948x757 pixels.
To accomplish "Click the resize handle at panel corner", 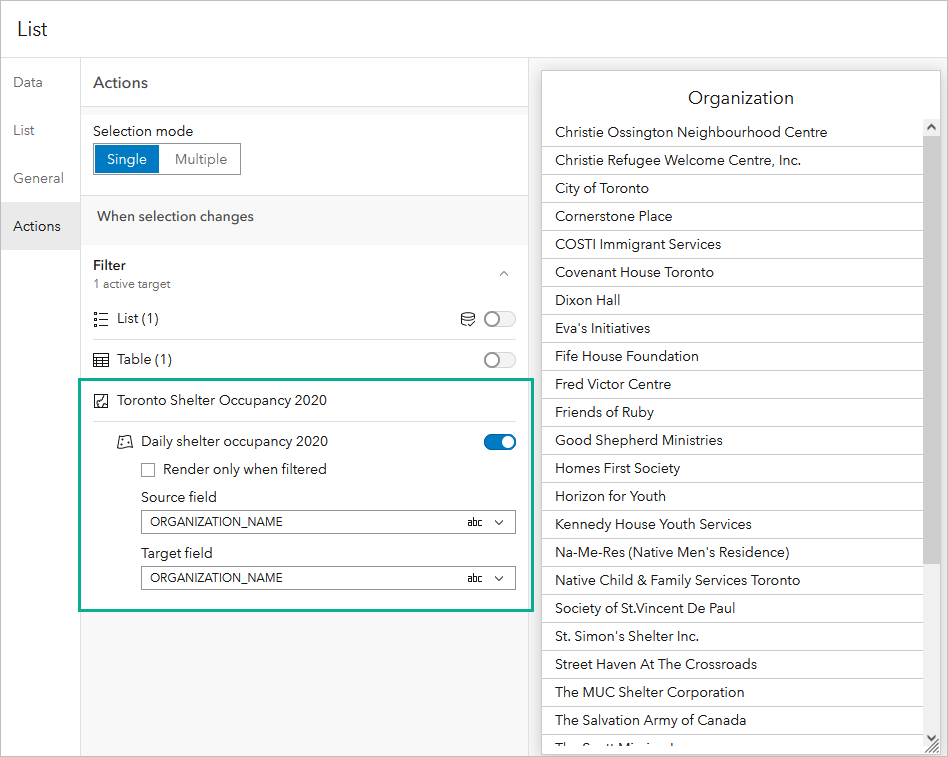I will pyautogui.click(x=932, y=746).
